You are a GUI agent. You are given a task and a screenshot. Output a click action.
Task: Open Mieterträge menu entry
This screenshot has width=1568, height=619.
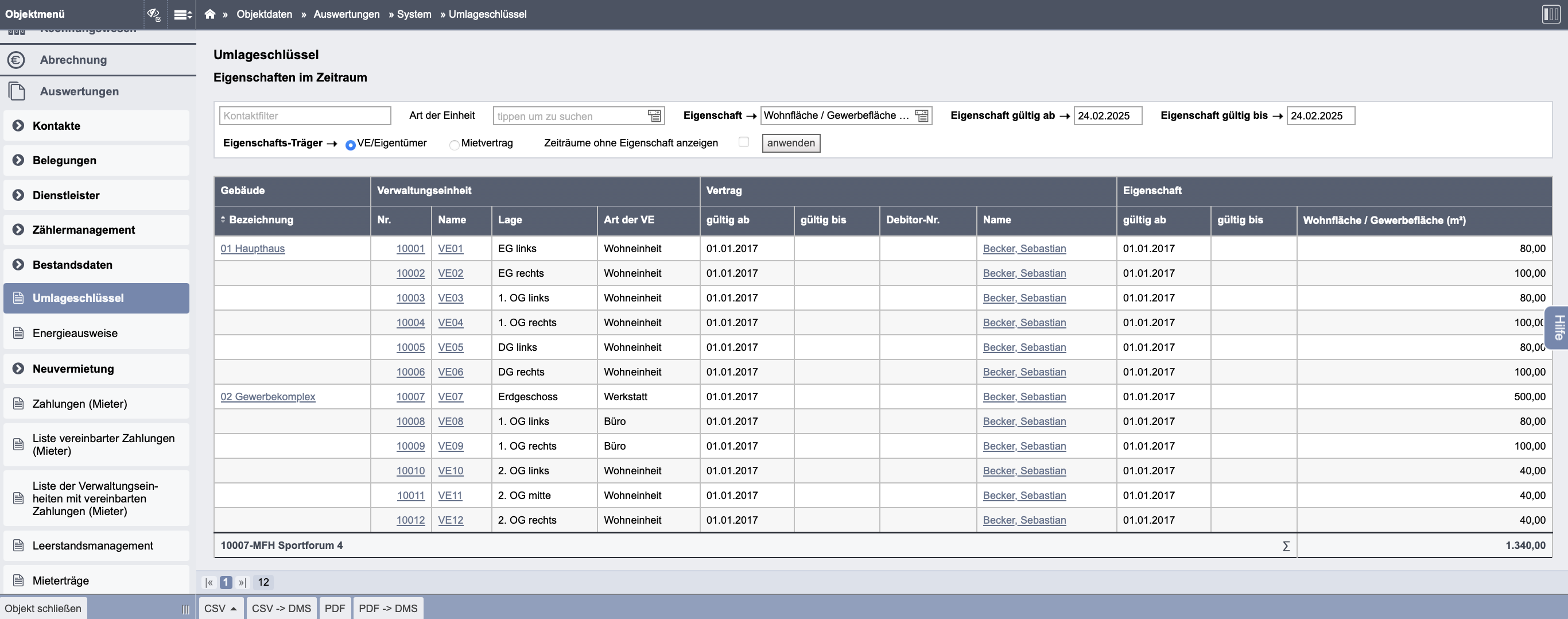[96, 581]
